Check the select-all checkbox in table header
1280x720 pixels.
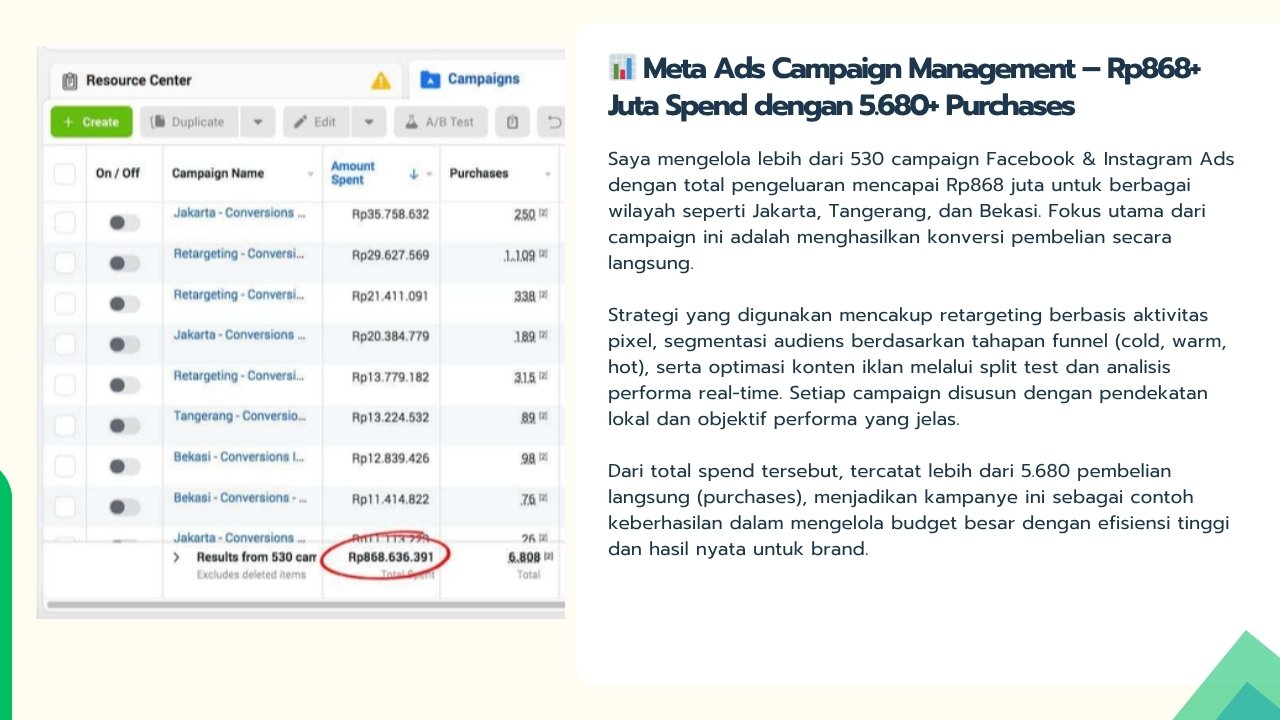tap(65, 174)
